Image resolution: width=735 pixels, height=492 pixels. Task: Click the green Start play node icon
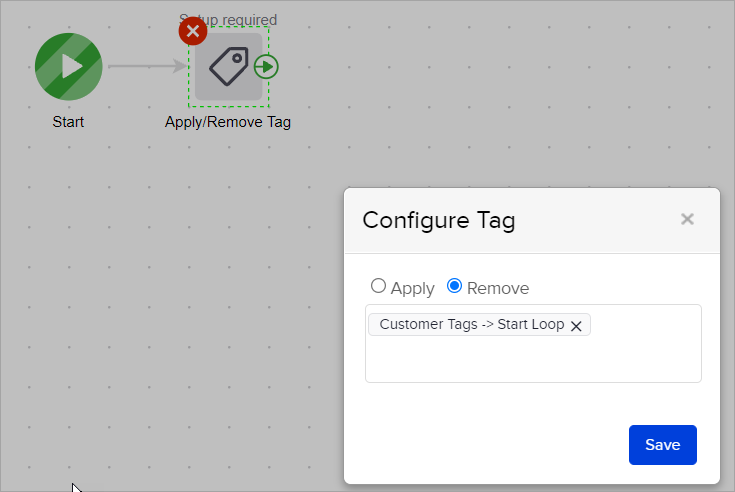click(x=68, y=67)
